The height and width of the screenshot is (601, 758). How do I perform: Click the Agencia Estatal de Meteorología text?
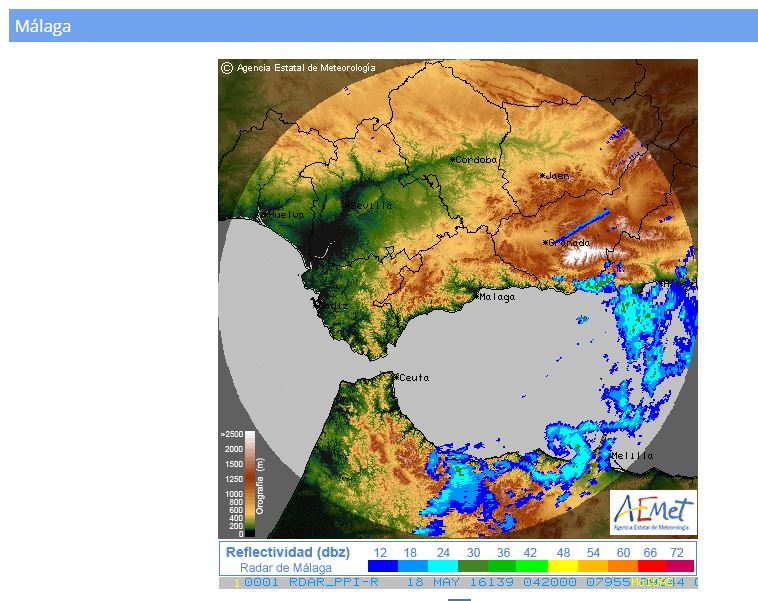click(x=306, y=68)
